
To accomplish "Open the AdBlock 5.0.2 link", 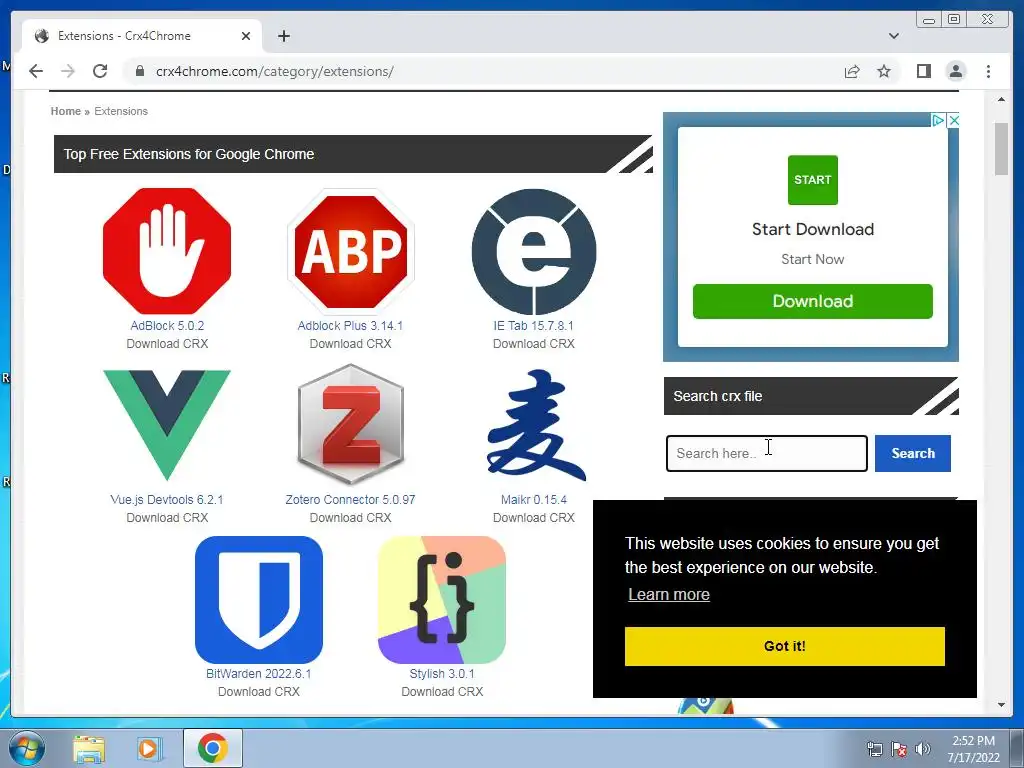I will click(167, 325).
